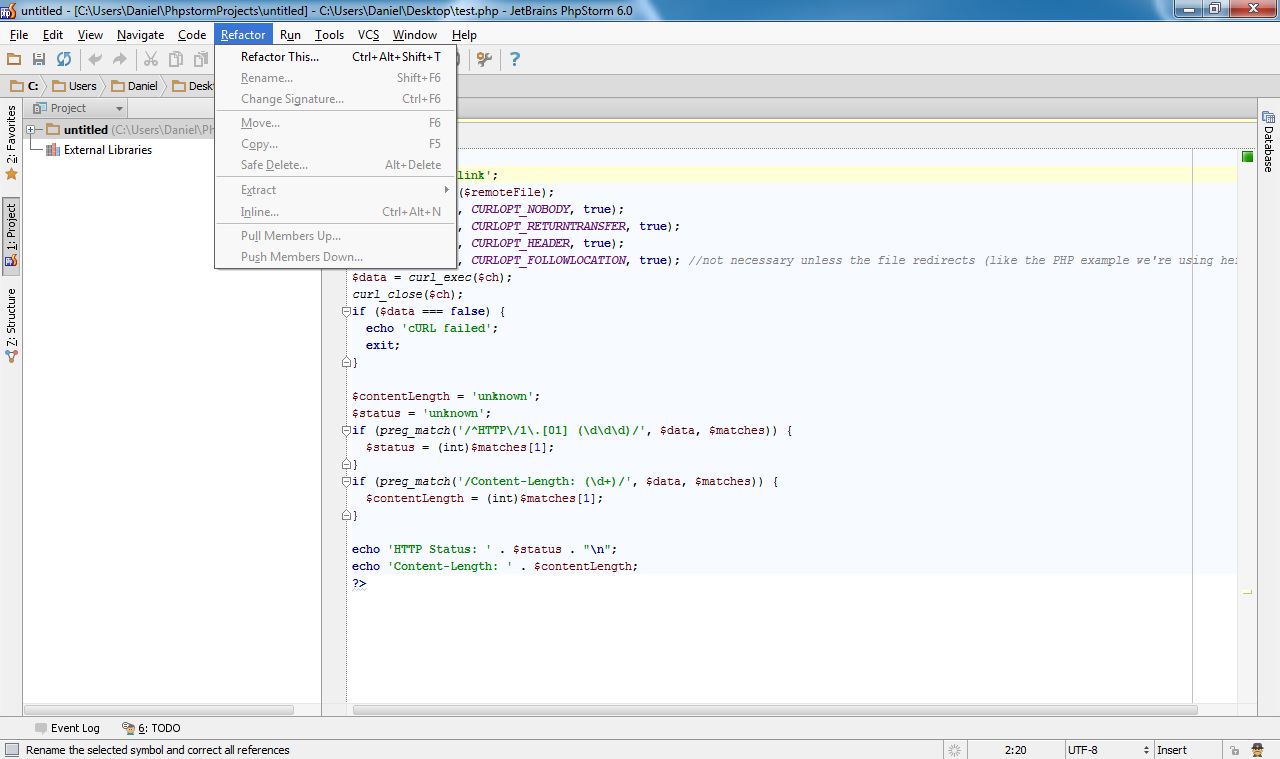The image size is (1280, 759).
Task: Click the Undo arrow toolbar icon
Action: click(x=95, y=60)
